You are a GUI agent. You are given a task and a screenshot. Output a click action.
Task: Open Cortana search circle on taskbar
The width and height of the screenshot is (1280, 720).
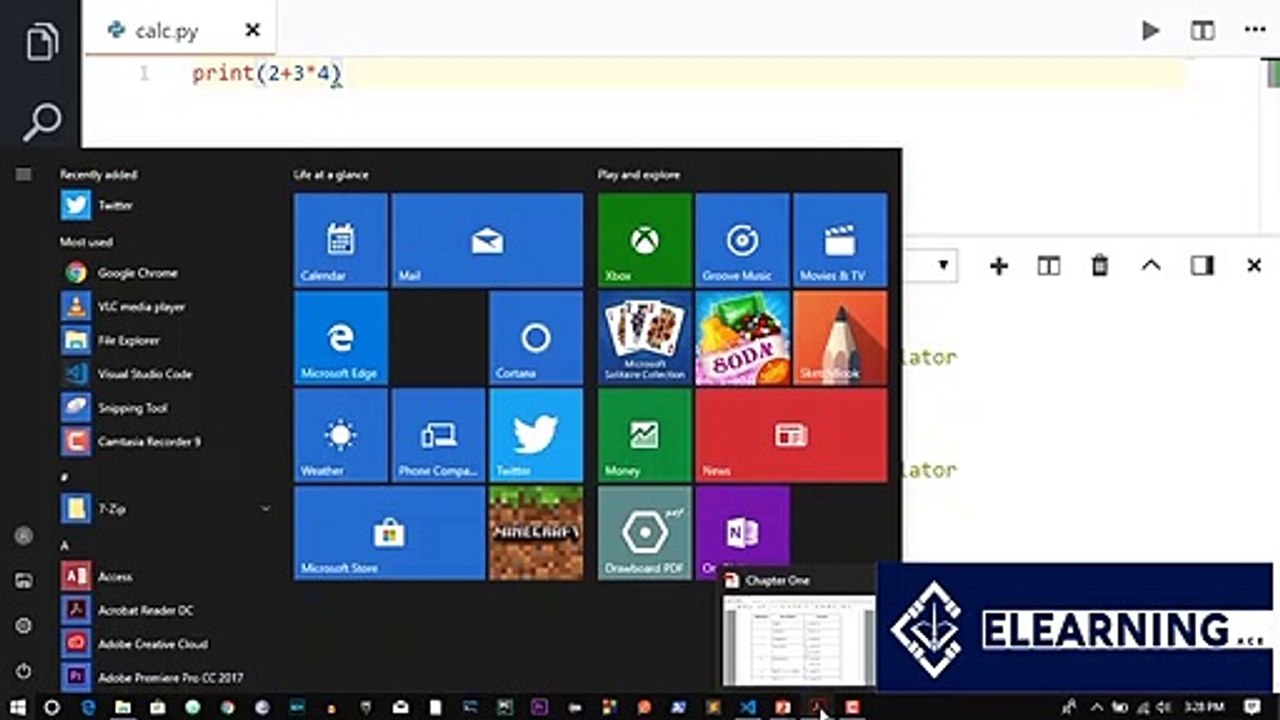pyautogui.click(x=52, y=707)
